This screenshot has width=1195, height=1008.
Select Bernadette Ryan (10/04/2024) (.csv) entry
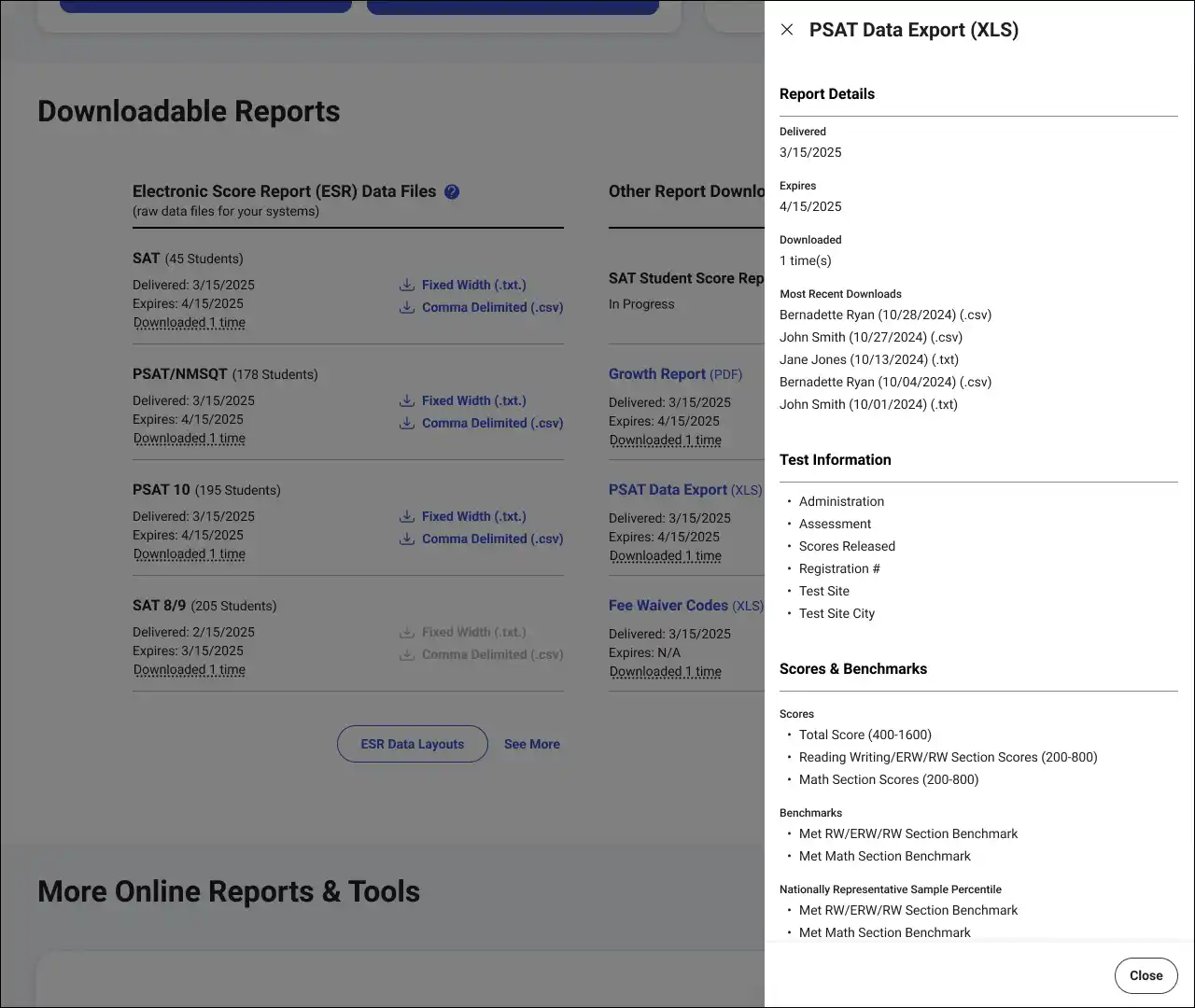(x=885, y=382)
